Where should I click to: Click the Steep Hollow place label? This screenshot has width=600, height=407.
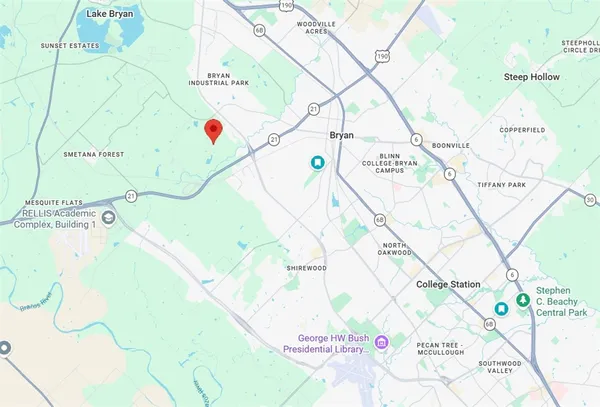click(x=532, y=77)
